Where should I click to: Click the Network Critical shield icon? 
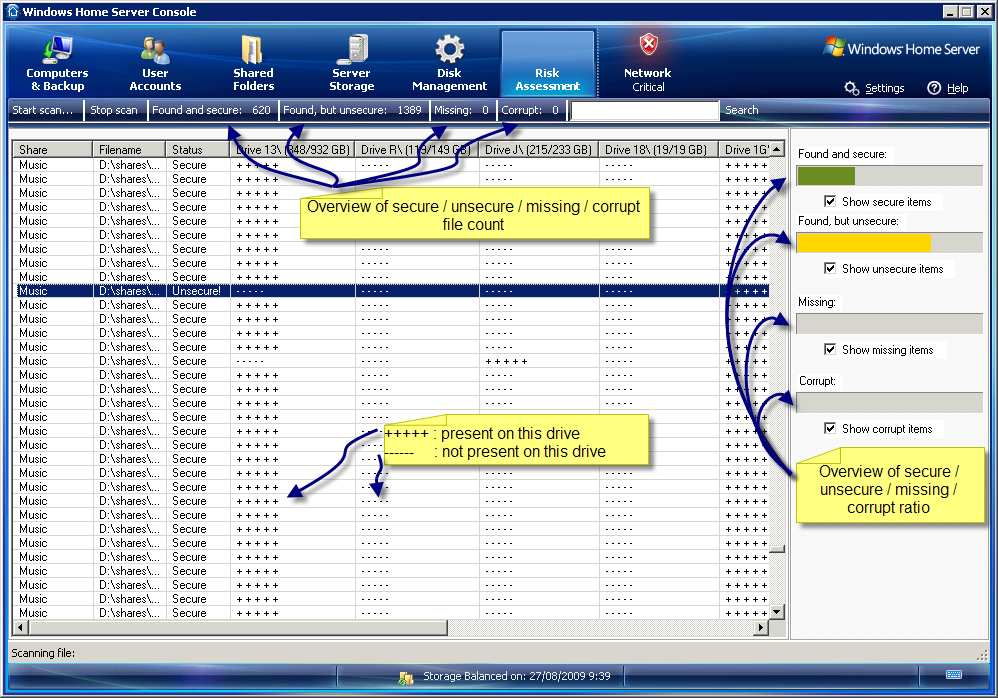pyautogui.click(x=649, y=45)
